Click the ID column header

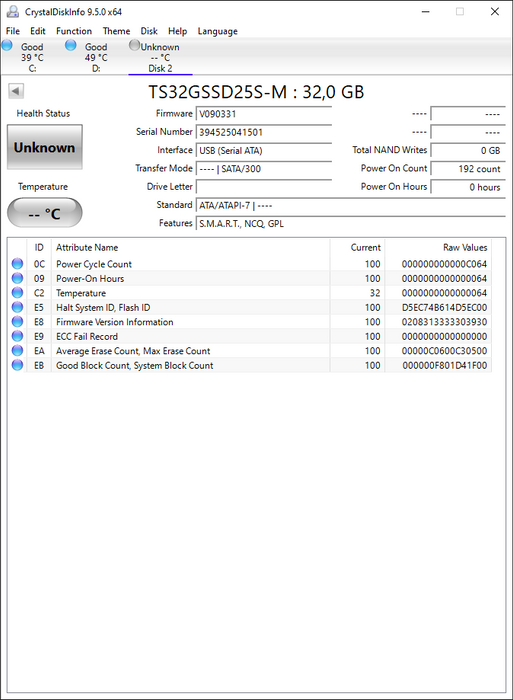point(39,247)
